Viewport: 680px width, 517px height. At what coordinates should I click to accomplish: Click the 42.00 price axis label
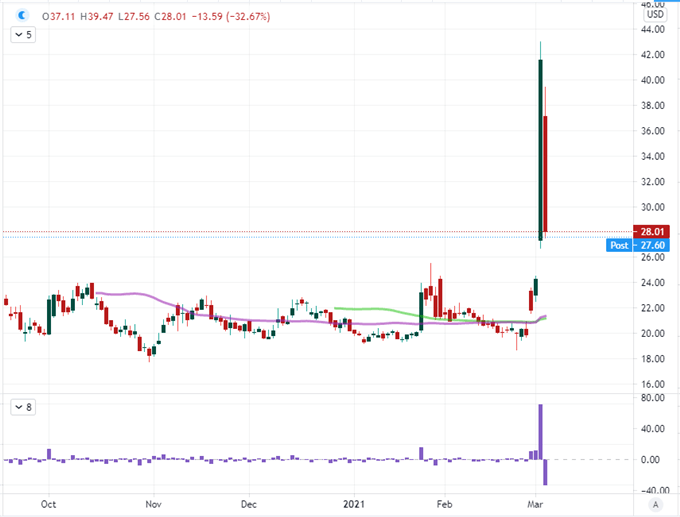[x=653, y=55]
